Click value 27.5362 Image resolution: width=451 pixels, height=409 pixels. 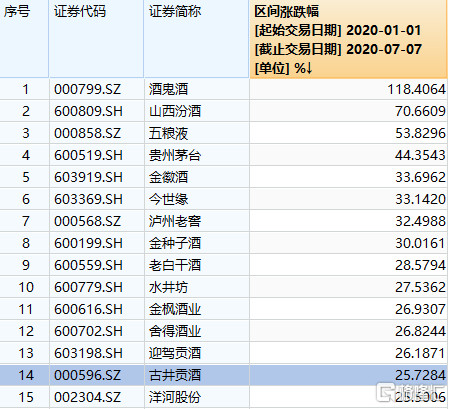[x=420, y=287]
